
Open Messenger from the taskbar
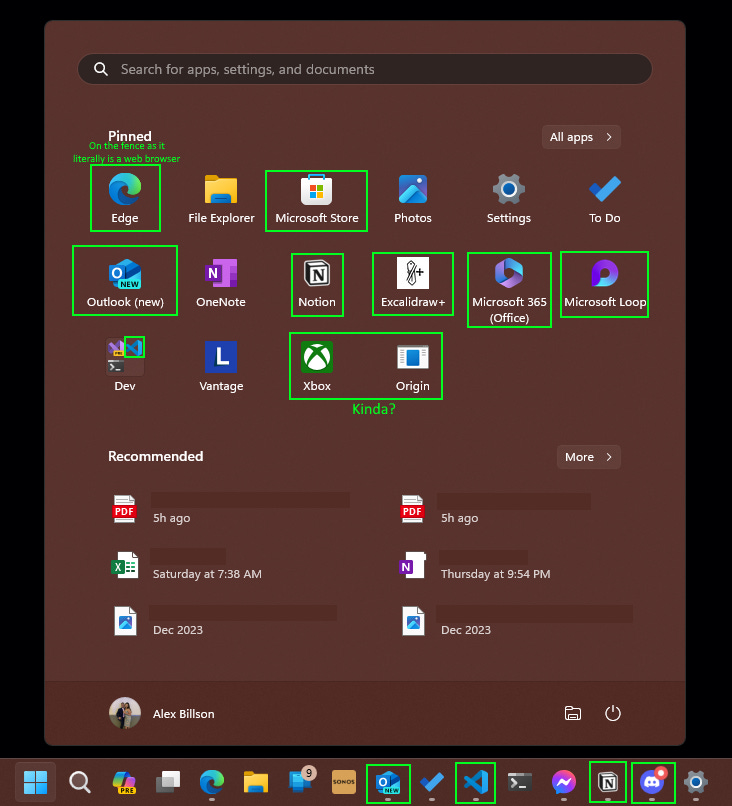[x=564, y=782]
